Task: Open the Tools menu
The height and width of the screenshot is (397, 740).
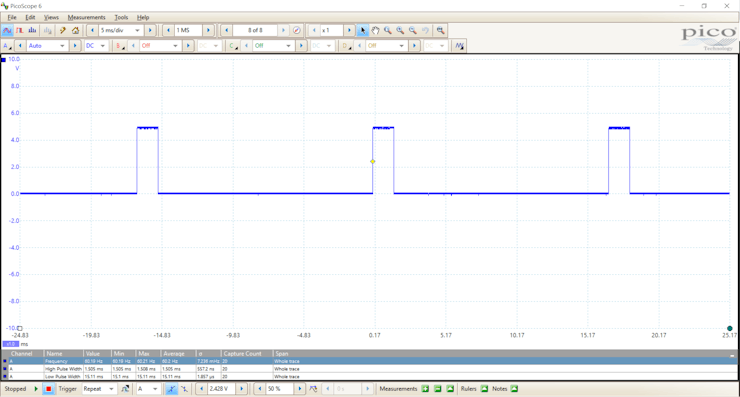Action: click(x=121, y=17)
